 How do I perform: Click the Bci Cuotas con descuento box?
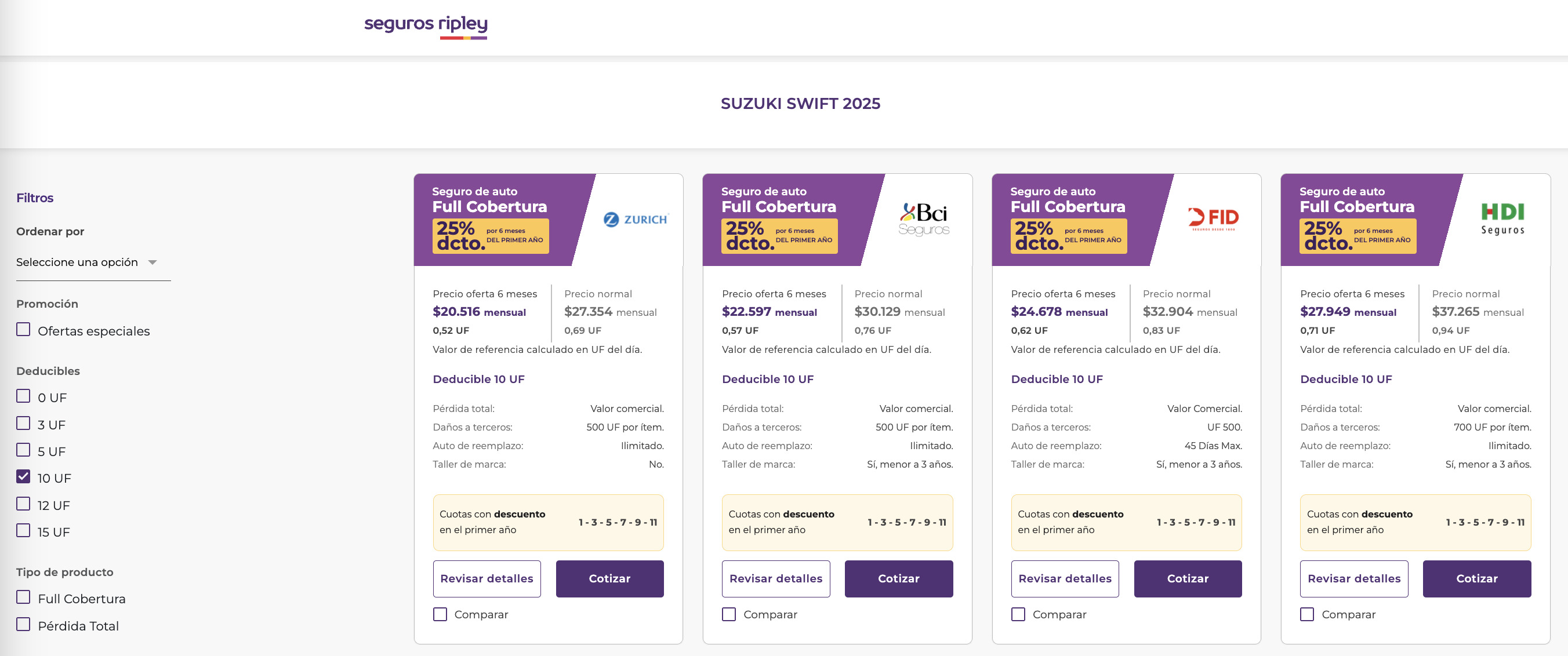tap(837, 522)
